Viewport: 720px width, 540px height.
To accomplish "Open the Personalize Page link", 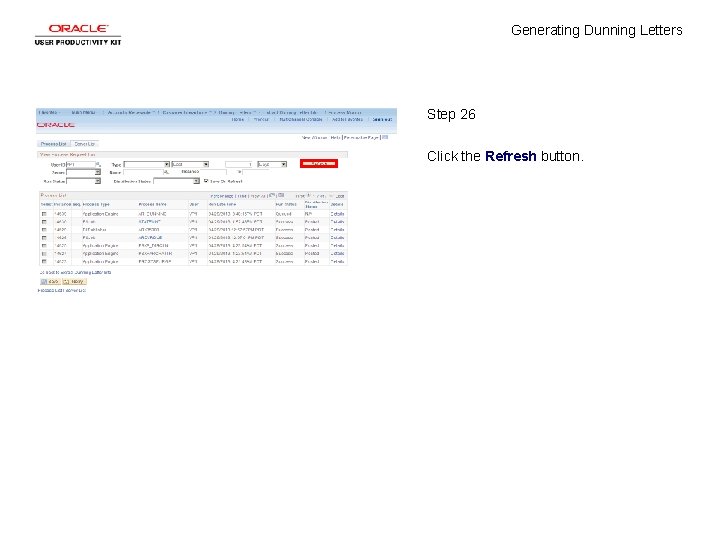I will click(x=361, y=138).
